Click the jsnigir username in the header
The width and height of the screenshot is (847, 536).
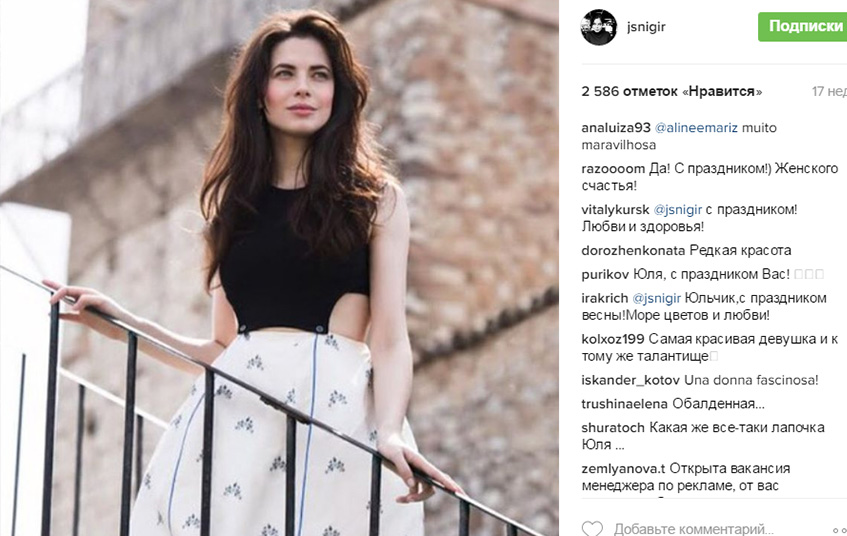(646, 26)
